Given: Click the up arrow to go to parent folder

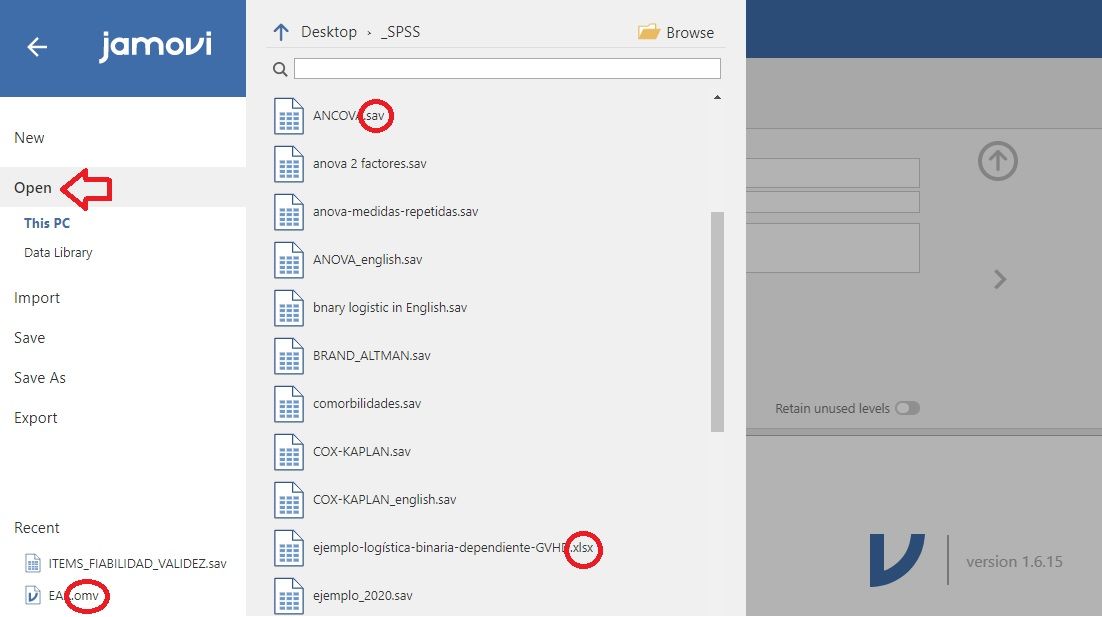Looking at the screenshot, I should coord(278,31).
